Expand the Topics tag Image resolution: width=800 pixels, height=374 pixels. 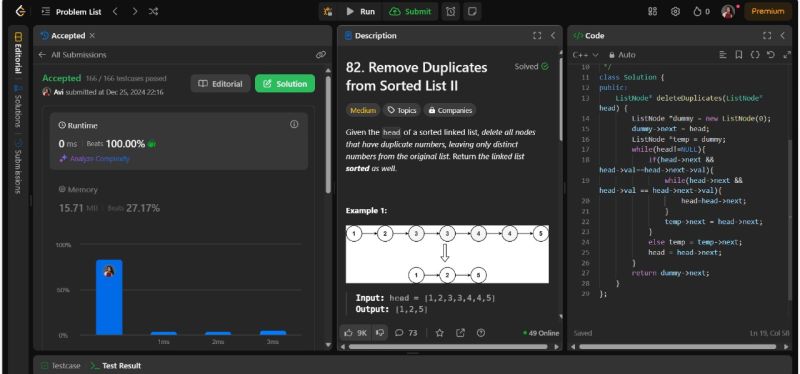tap(401, 110)
